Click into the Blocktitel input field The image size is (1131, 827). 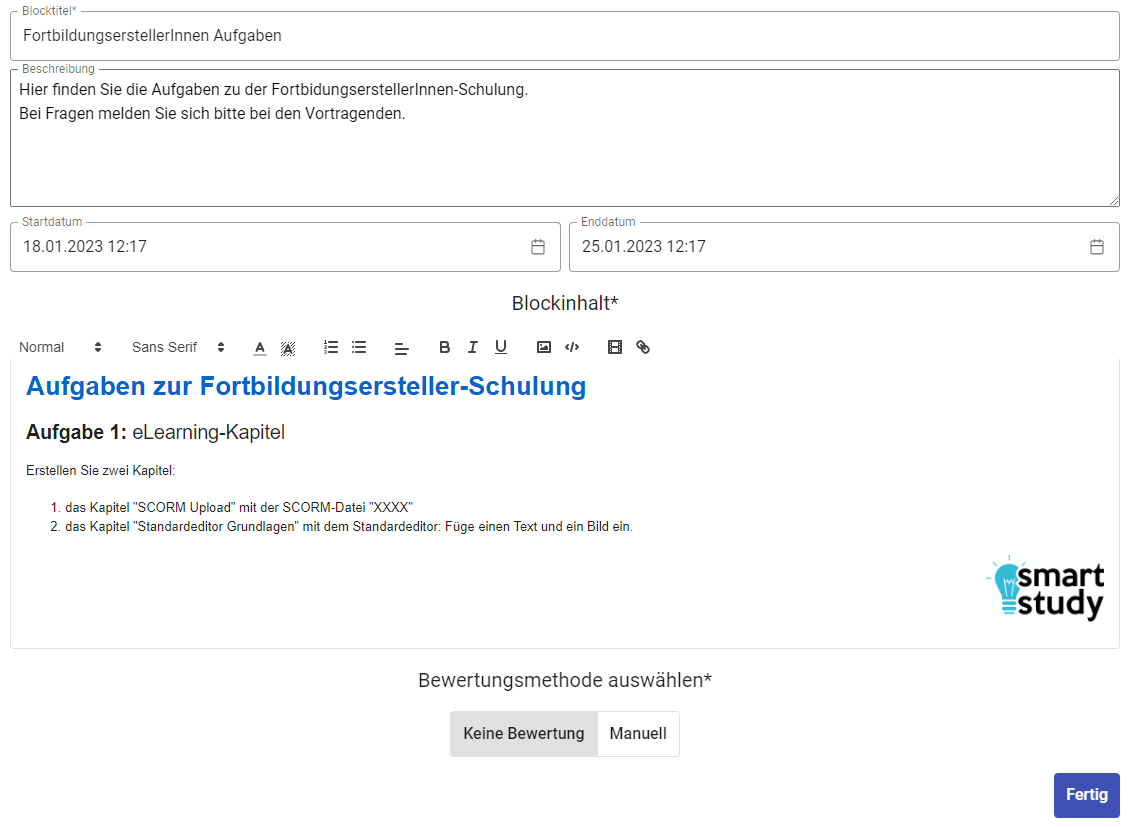point(565,36)
